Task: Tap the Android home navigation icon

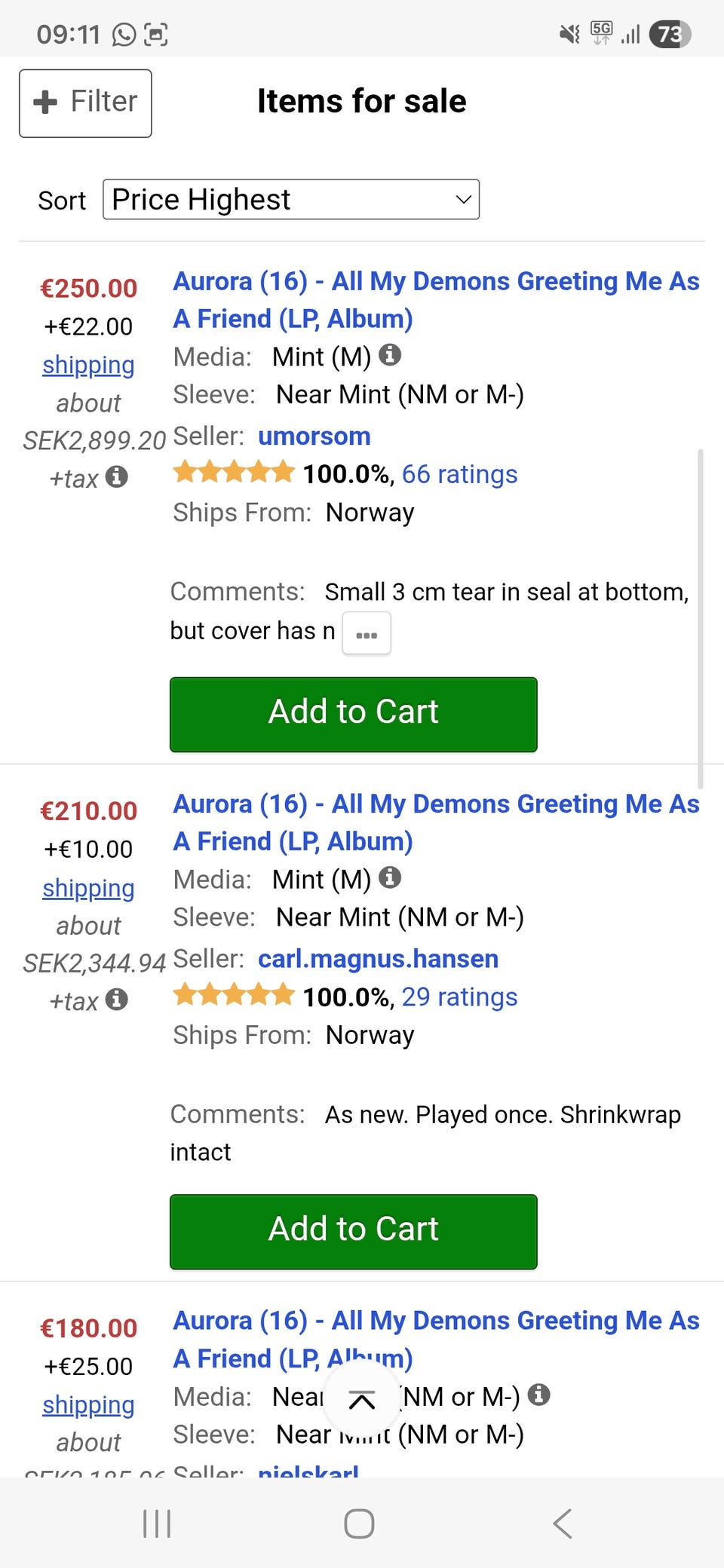Action: pyautogui.click(x=359, y=1524)
